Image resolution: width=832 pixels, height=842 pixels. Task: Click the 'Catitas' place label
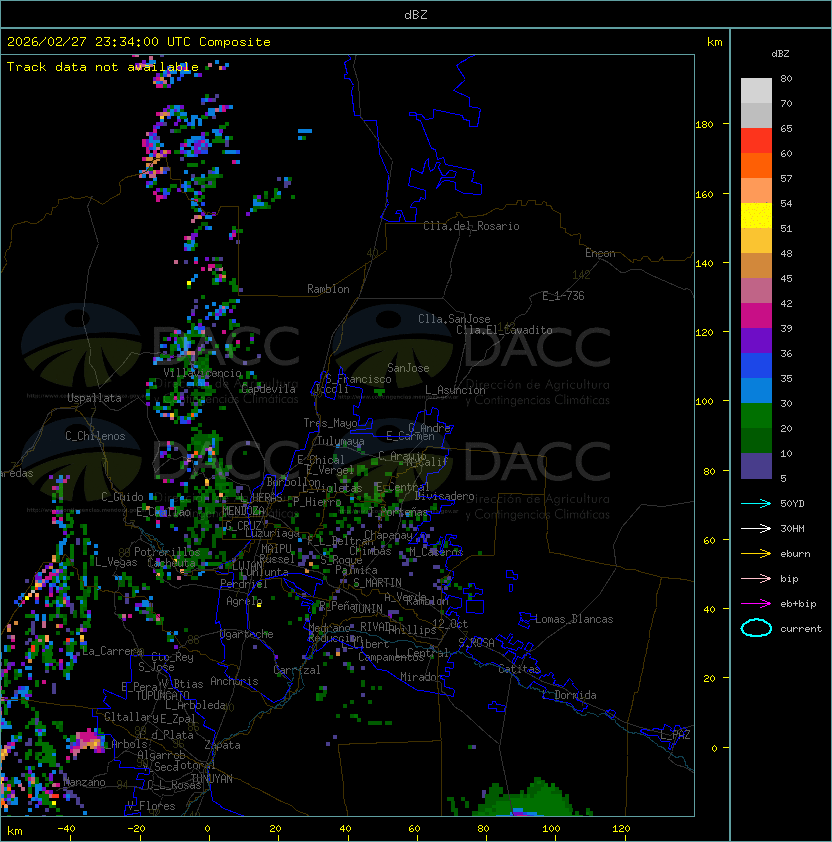point(519,669)
